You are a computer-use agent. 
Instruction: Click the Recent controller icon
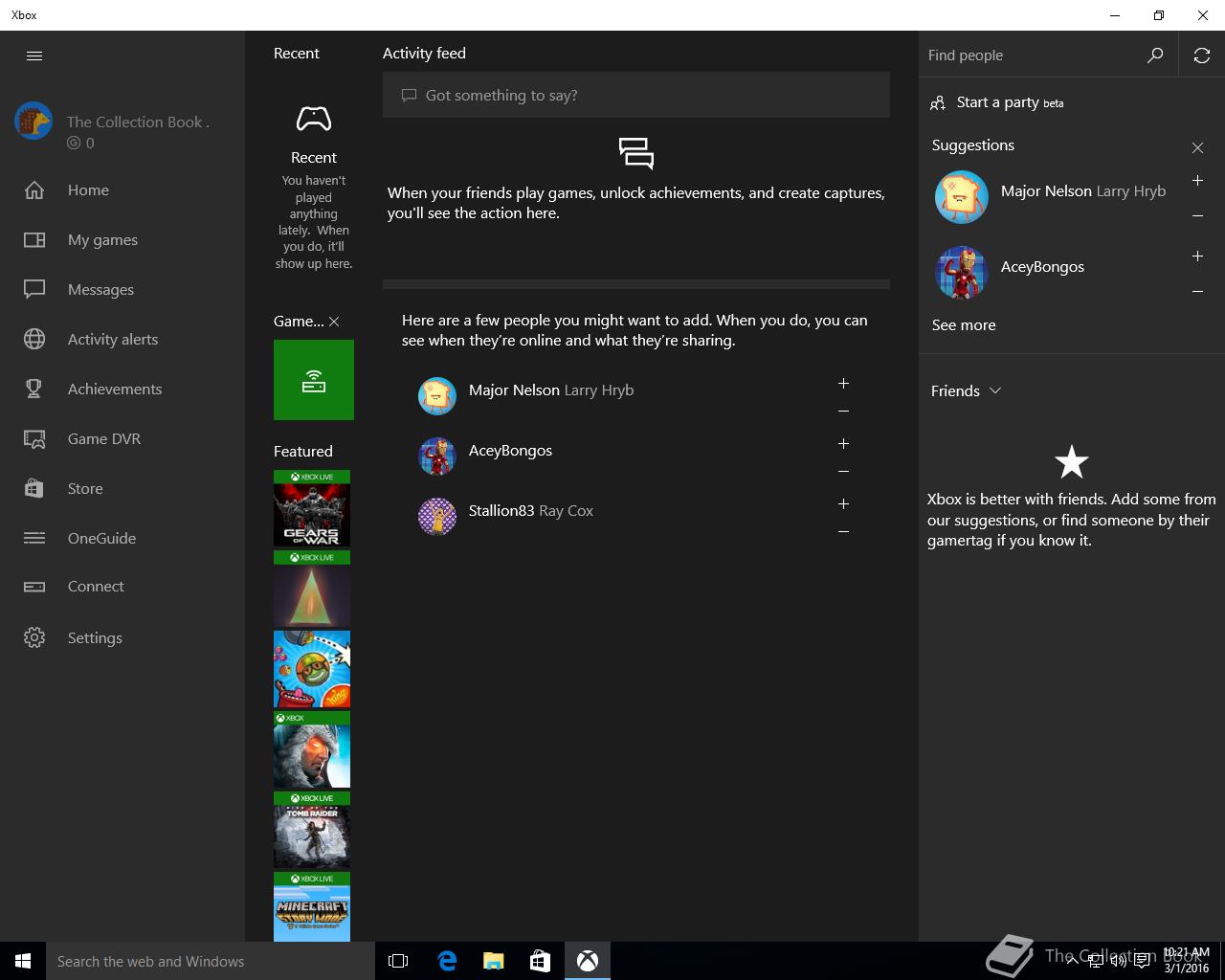click(x=314, y=119)
